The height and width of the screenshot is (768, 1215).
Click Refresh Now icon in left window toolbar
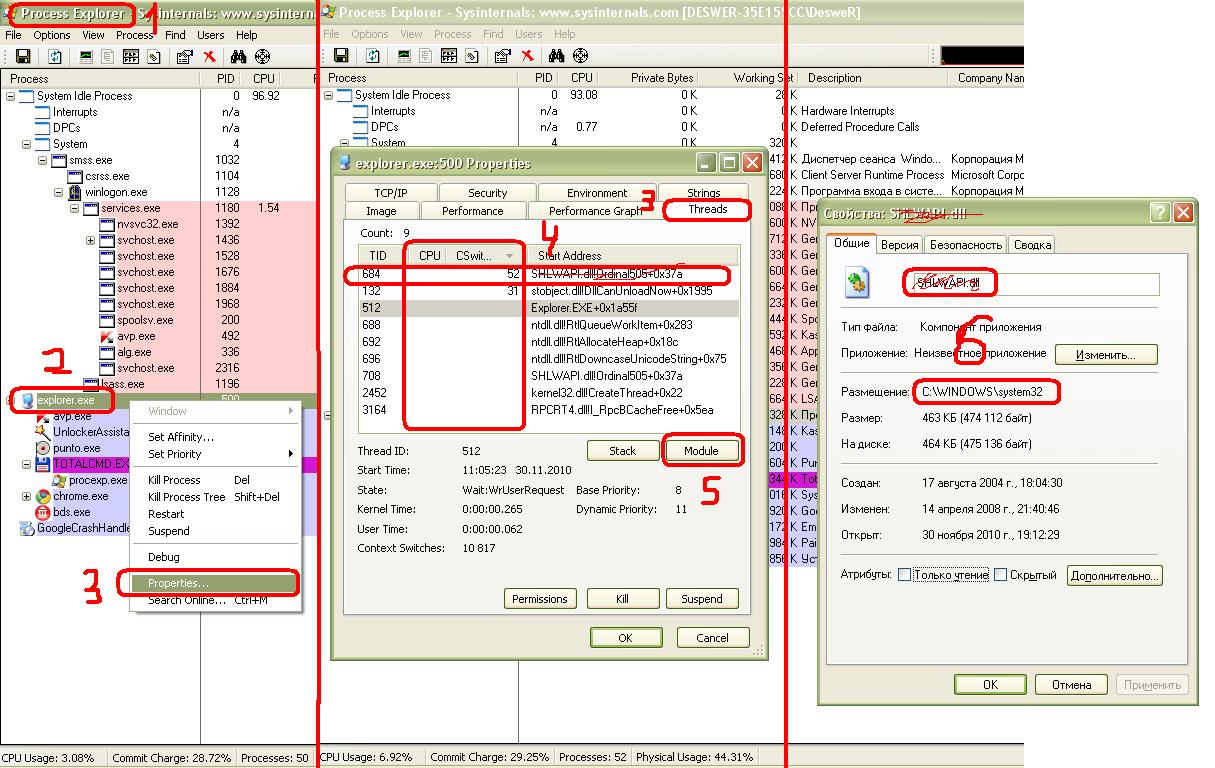54,56
